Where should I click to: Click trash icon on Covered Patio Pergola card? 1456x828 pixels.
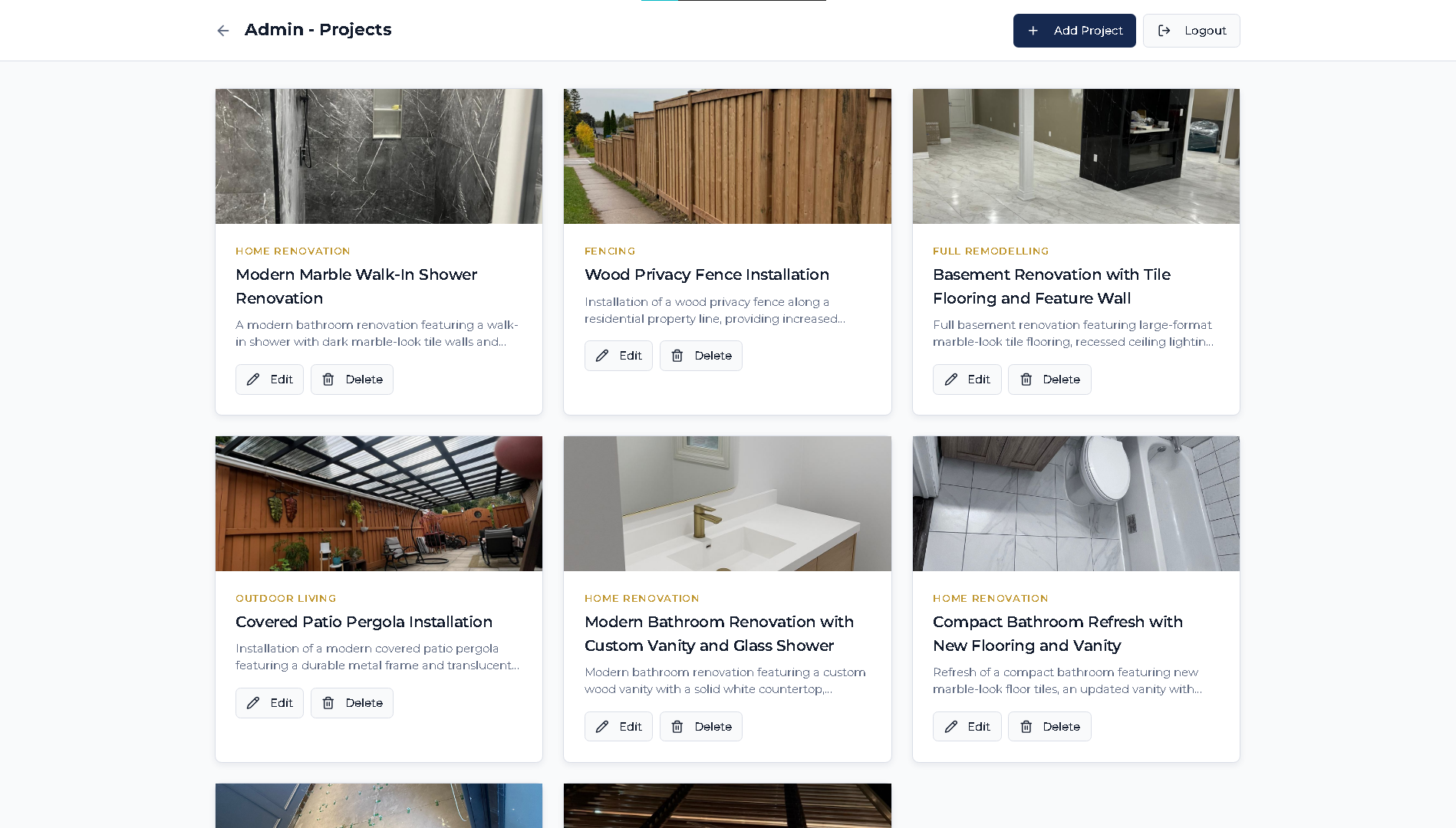click(x=328, y=703)
